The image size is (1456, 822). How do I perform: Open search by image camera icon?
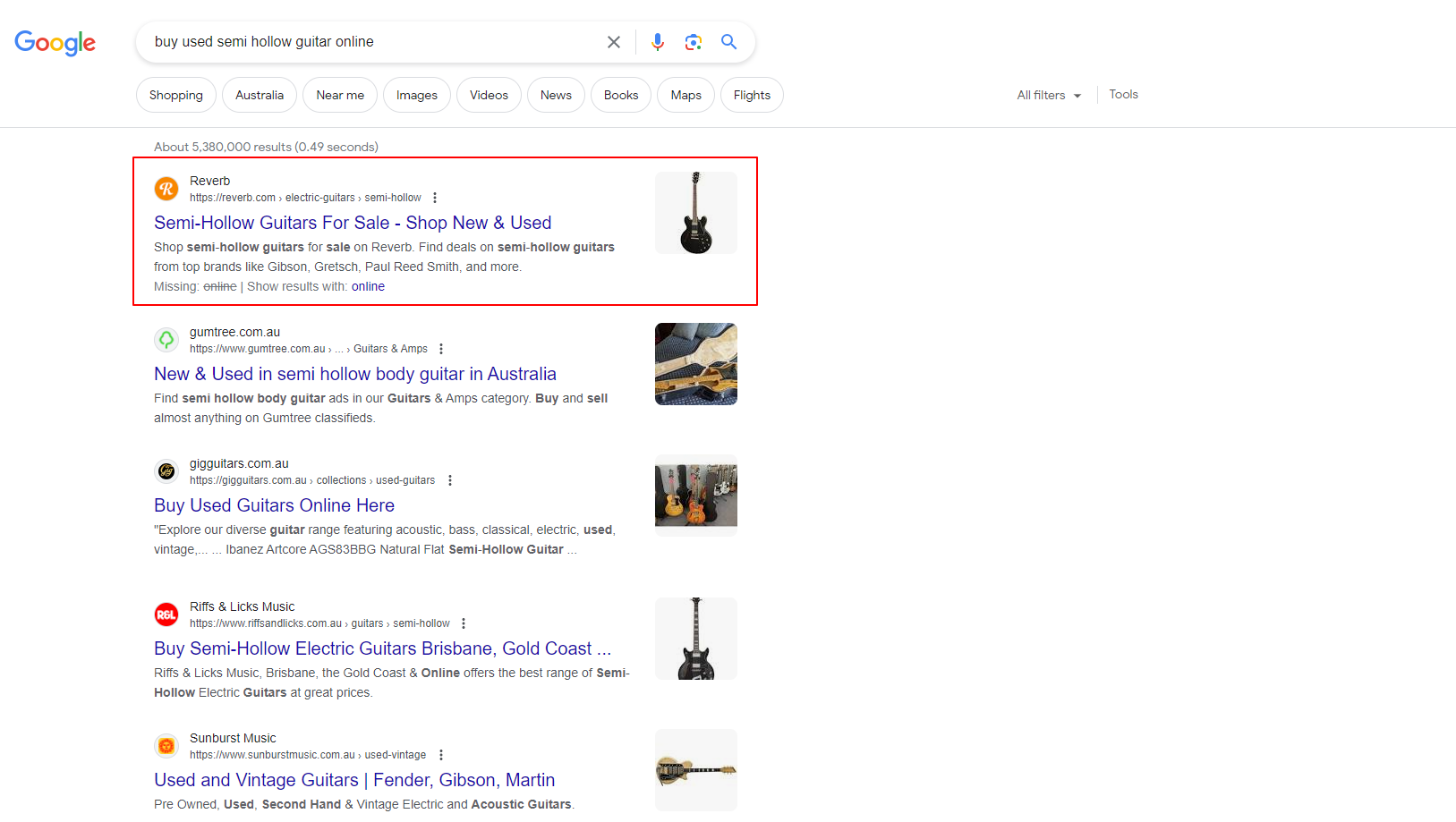(694, 42)
